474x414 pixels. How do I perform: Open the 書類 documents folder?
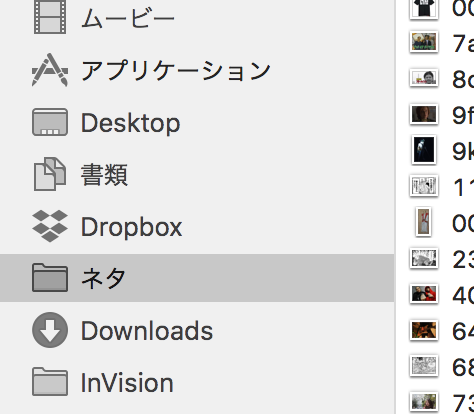197,174
